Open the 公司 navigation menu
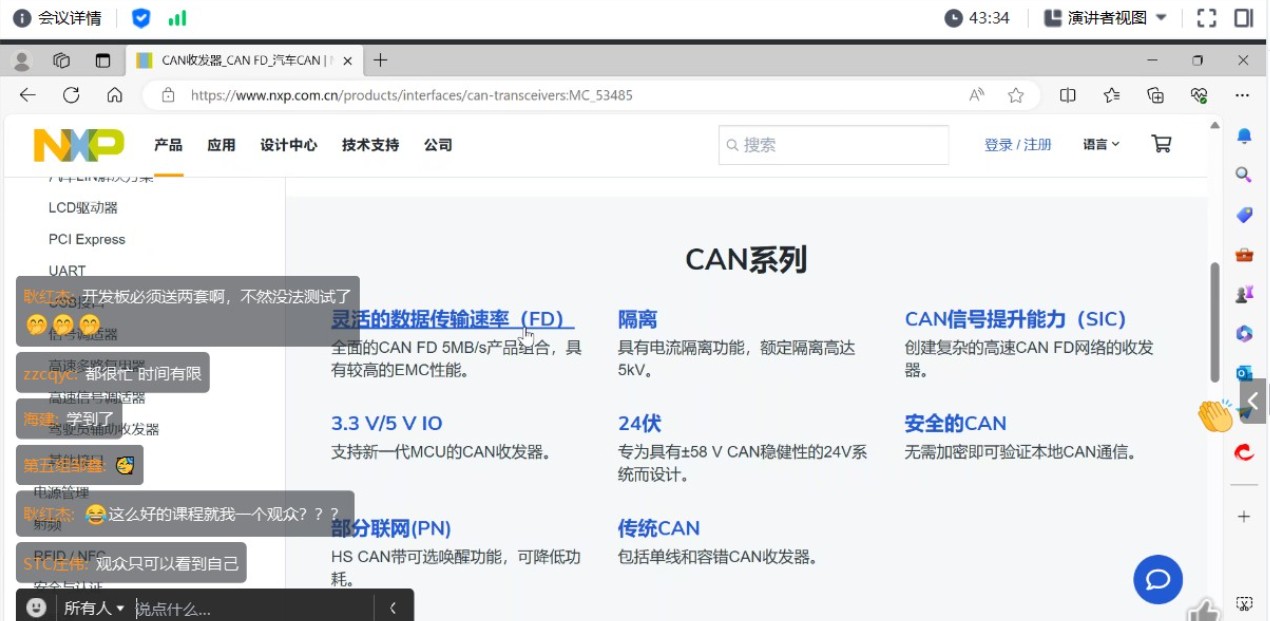This screenshot has width=1270, height=621. 438,145
